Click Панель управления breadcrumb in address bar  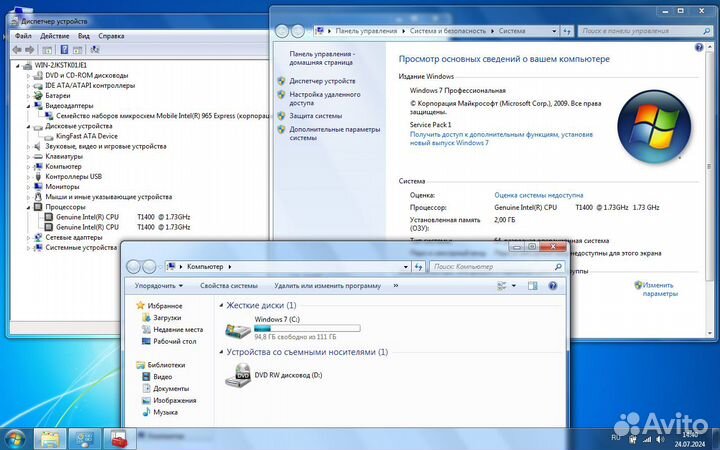[x=366, y=31]
